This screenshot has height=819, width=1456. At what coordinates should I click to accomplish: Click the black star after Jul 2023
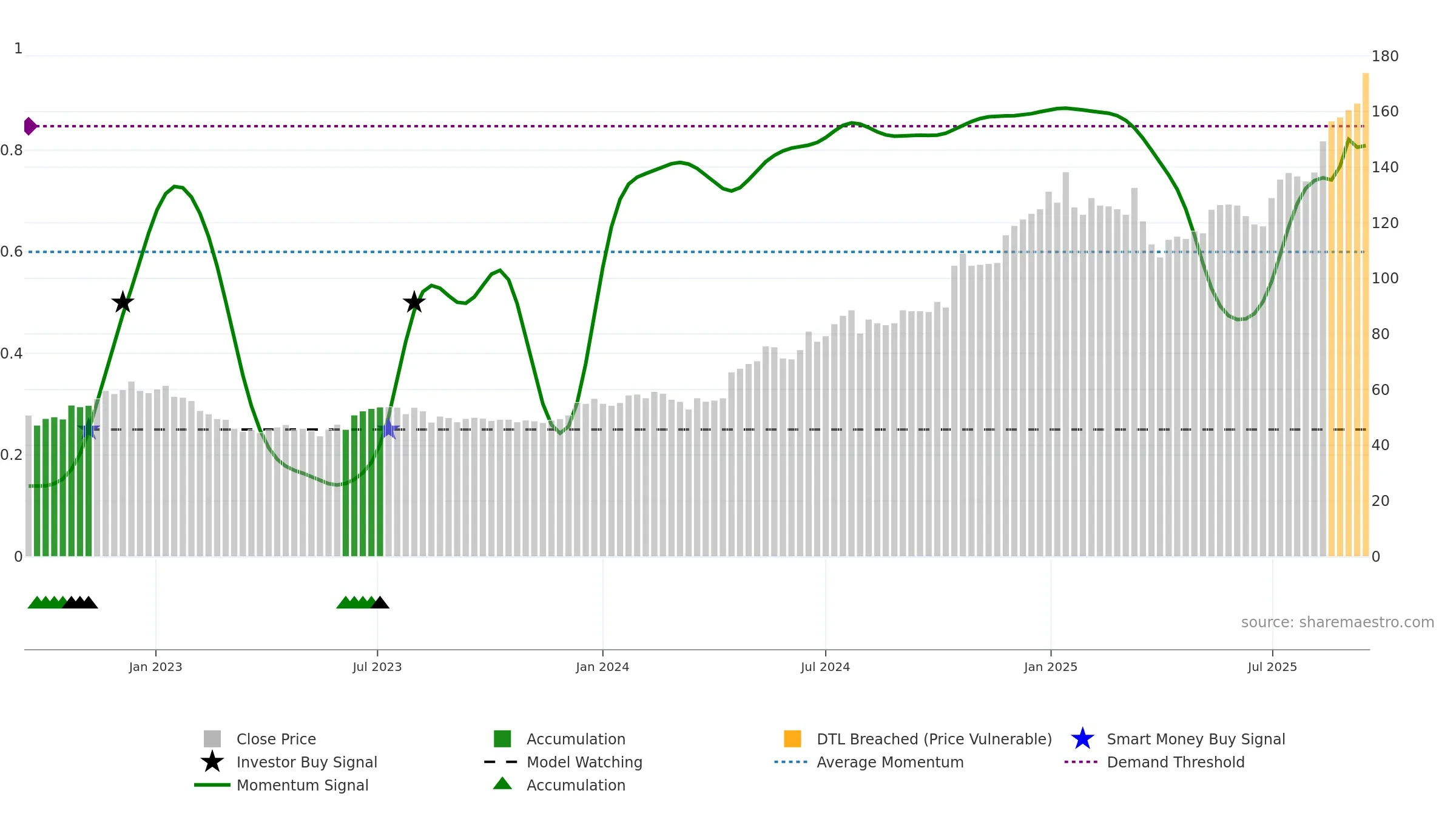click(414, 302)
